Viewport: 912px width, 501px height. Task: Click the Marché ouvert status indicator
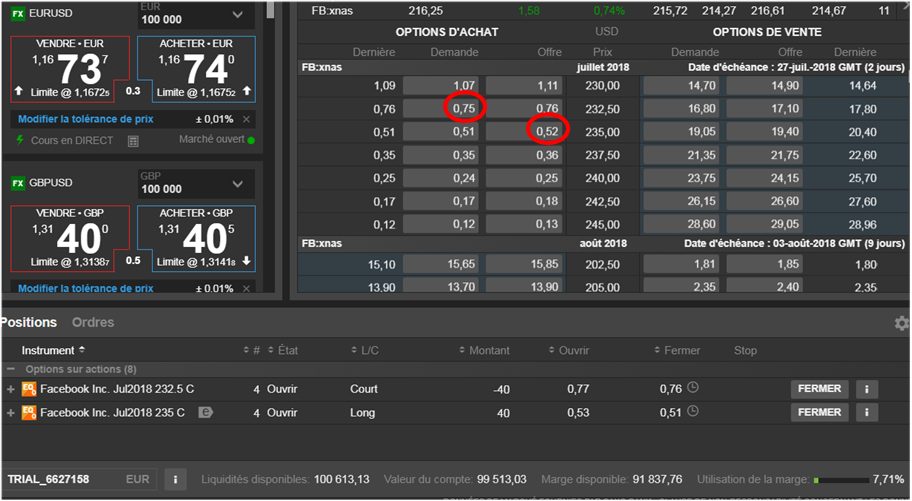[217, 140]
